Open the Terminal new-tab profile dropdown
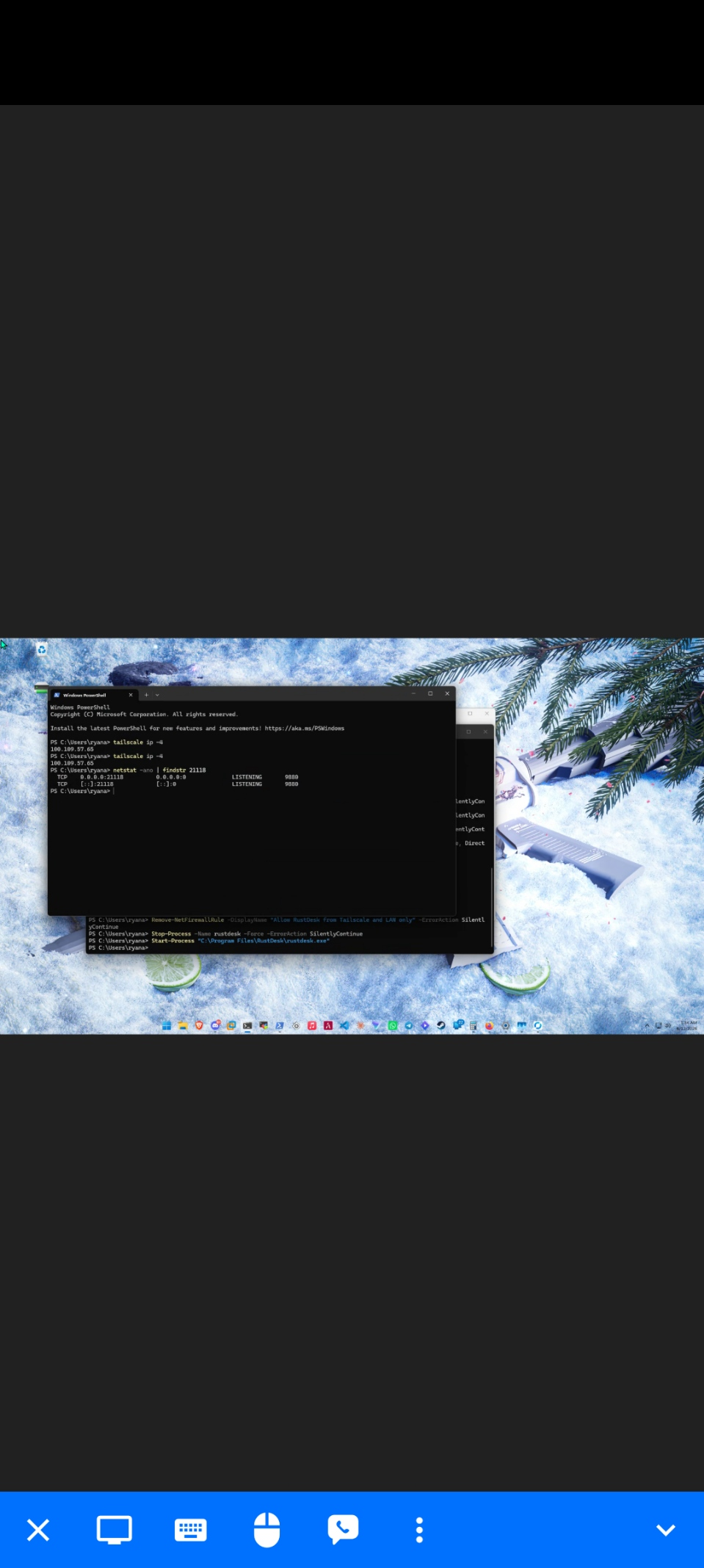This screenshot has width=704, height=1568. (x=157, y=695)
